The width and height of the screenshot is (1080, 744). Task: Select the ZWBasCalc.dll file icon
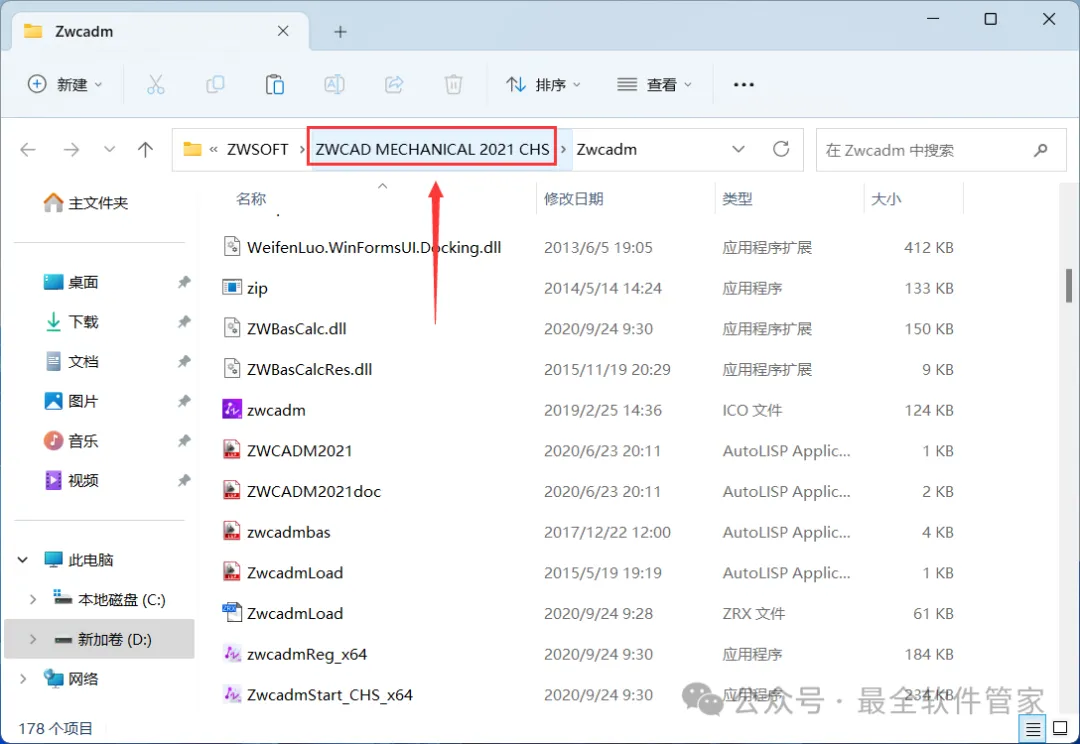232,328
